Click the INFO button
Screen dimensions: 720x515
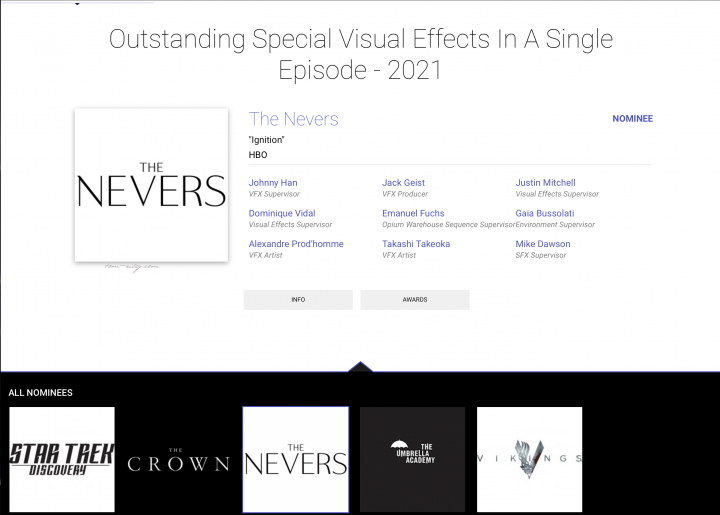pos(298,300)
